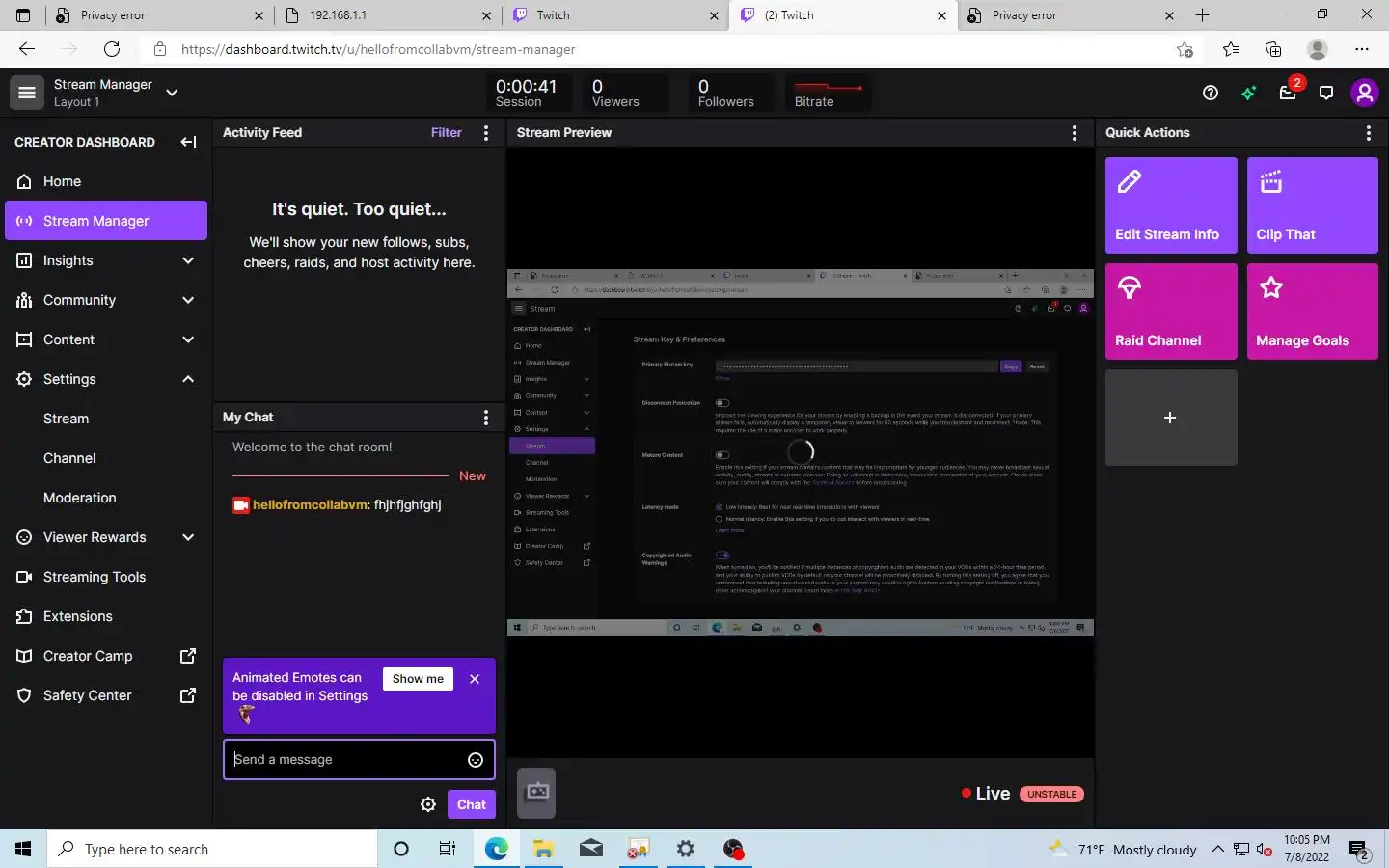Open the Whispers chat bubble icon
Viewport: 1389px width, 868px height.
(x=1326, y=93)
